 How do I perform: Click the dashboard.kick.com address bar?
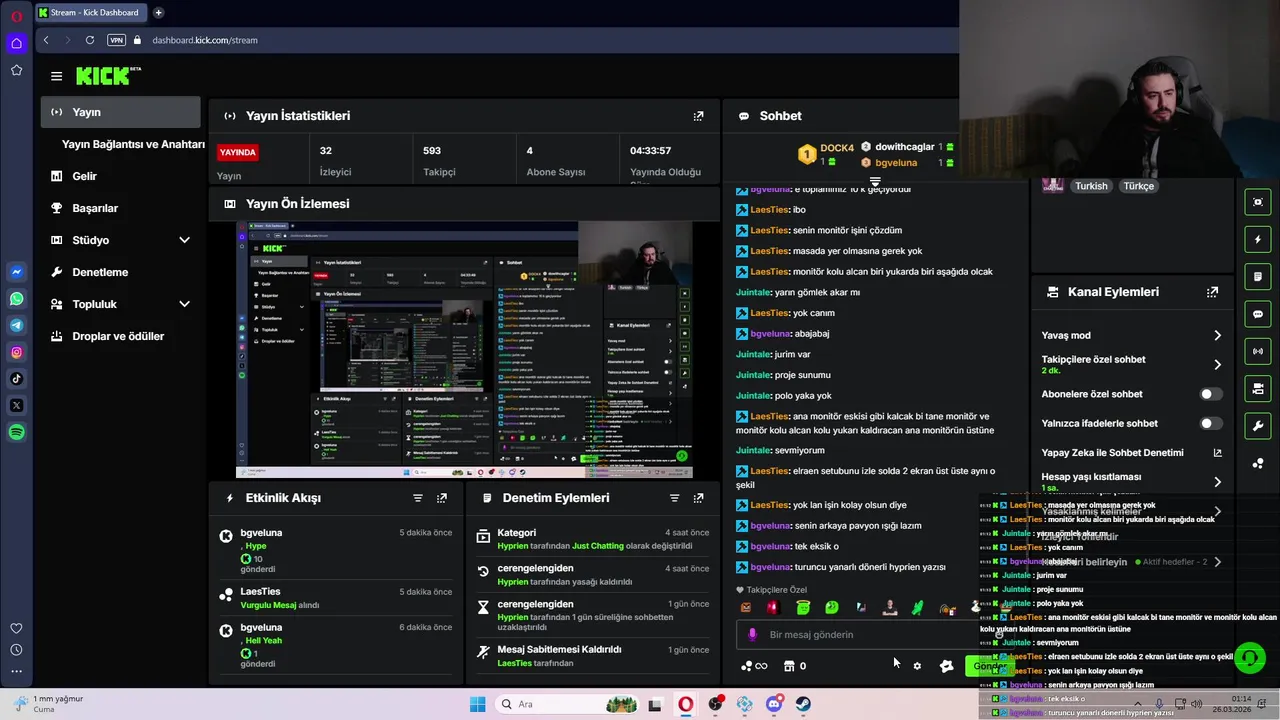coord(205,40)
